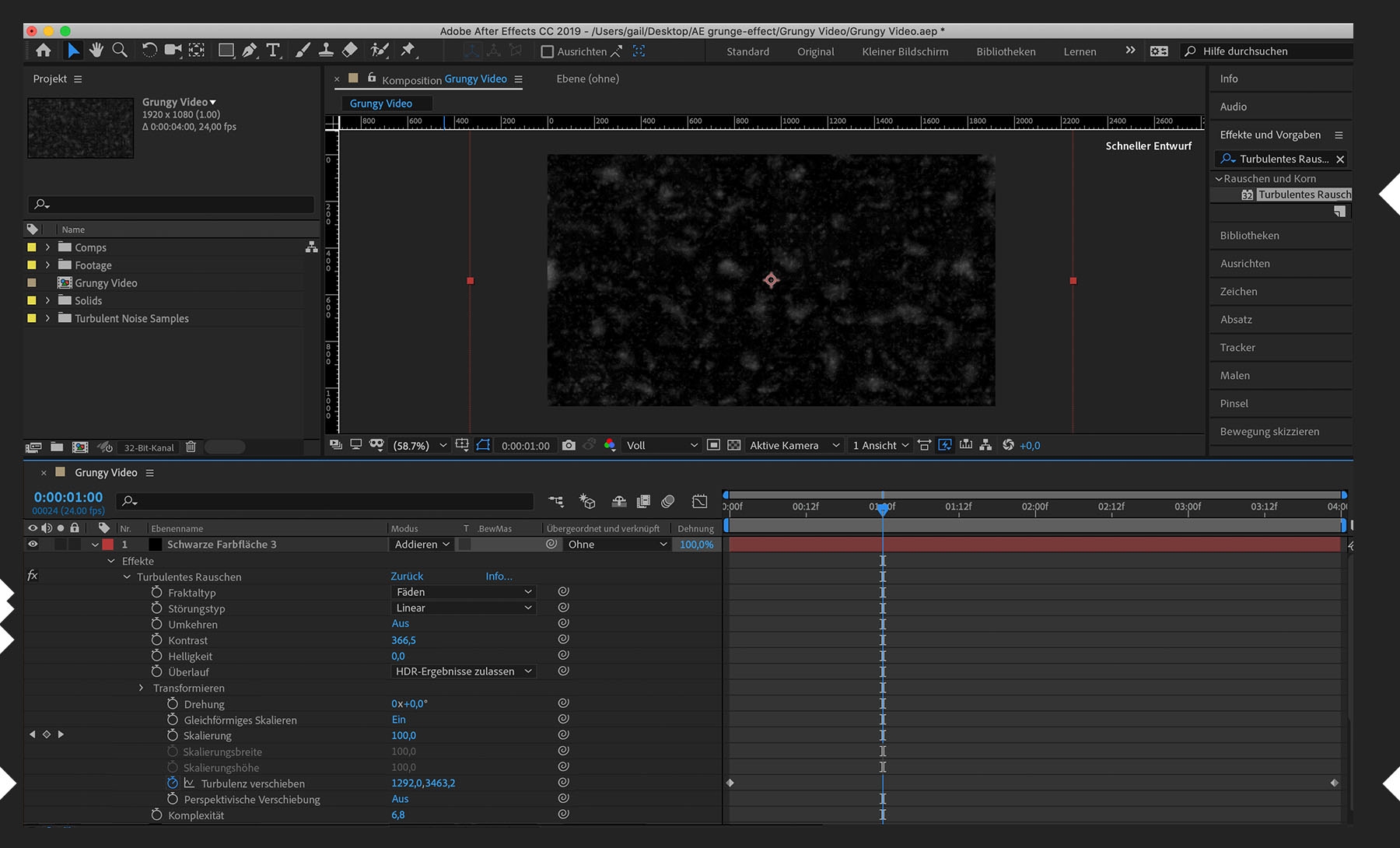Screen dimensions: 1400x848
Task: Select the Hand tool
Action: [96, 51]
